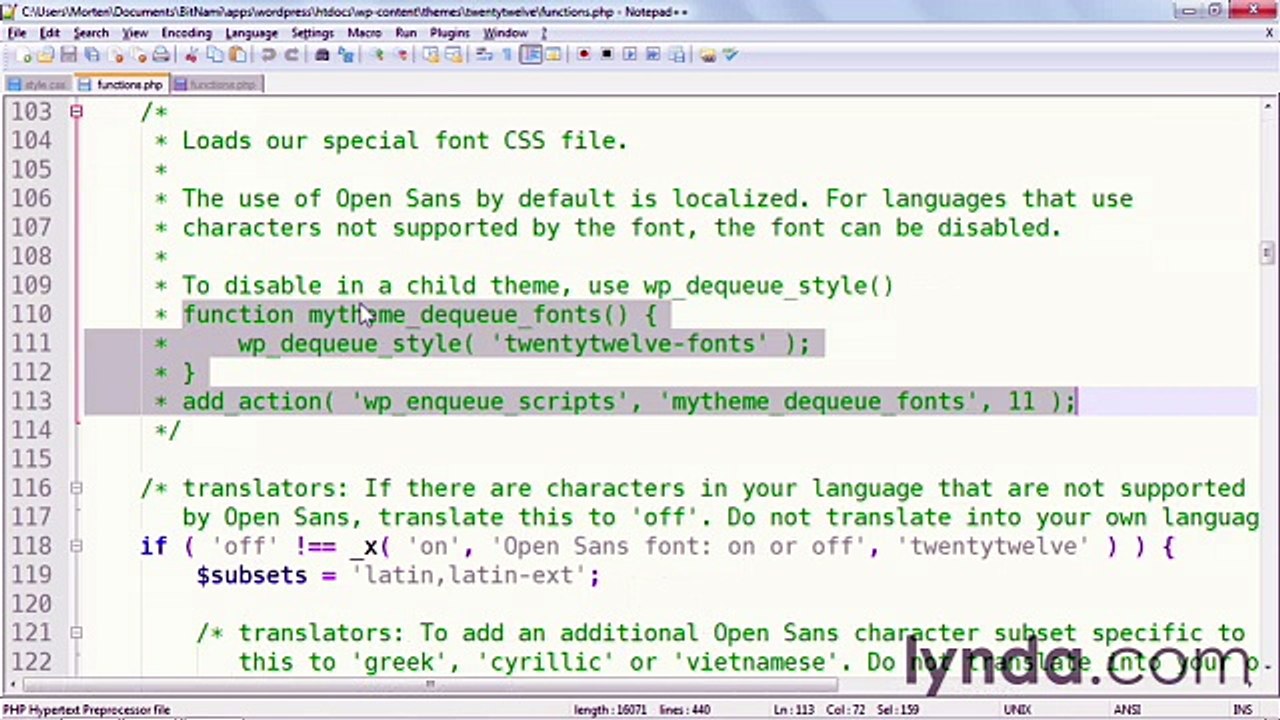Collapse the if block at line 118

point(76,546)
